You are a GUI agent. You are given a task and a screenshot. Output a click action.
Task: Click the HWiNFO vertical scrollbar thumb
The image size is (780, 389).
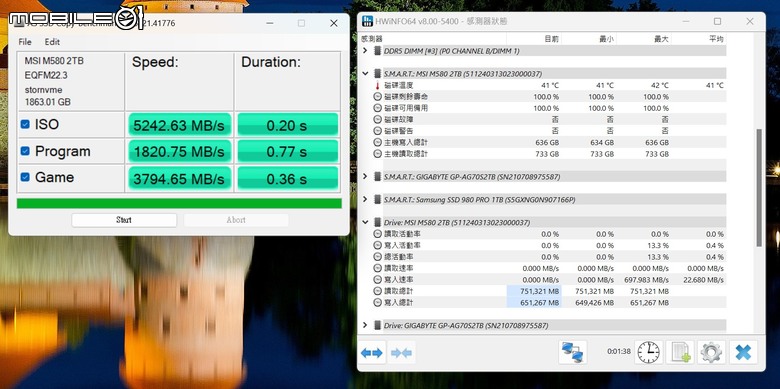pyautogui.click(x=759, y=187)
